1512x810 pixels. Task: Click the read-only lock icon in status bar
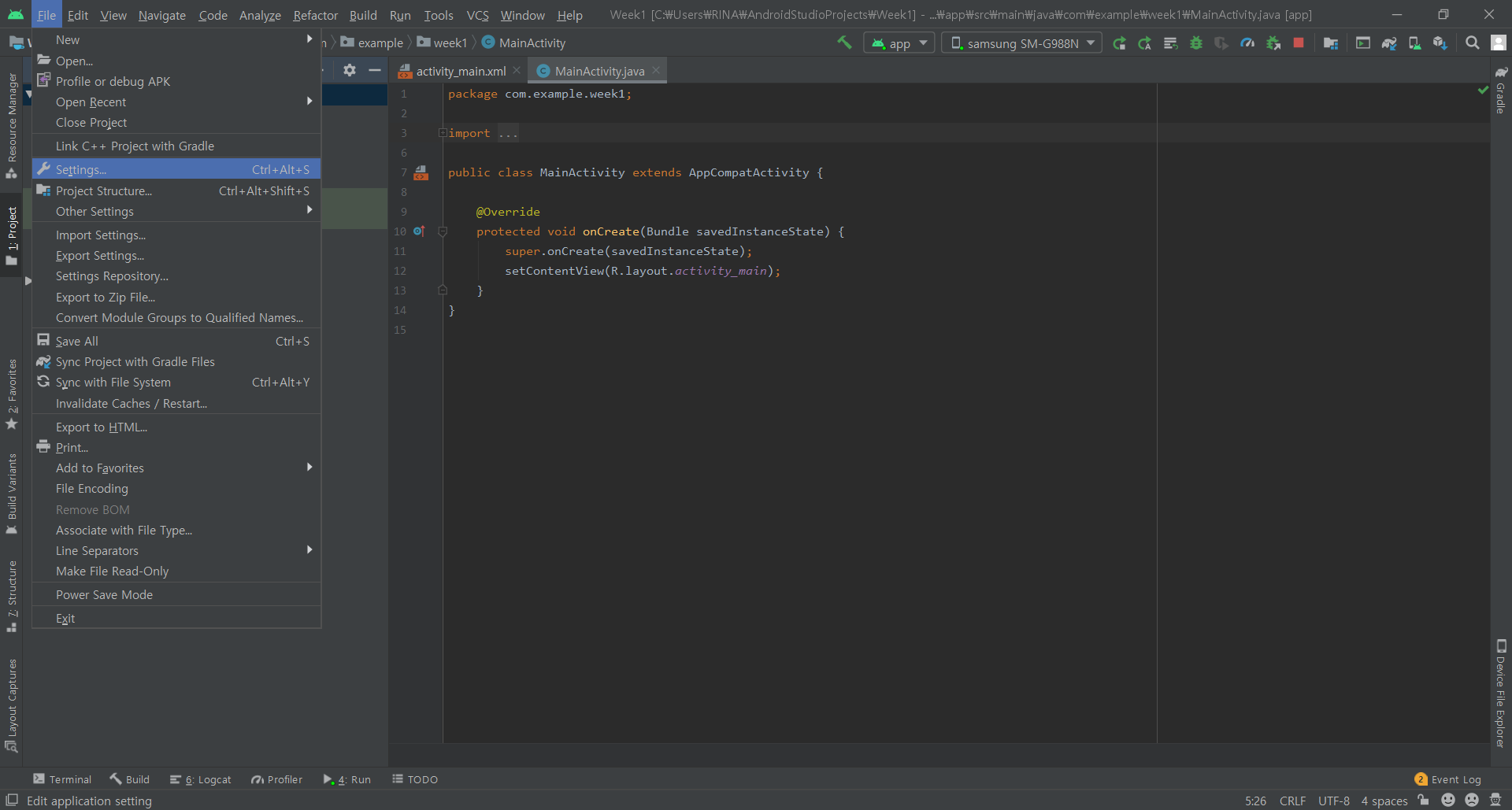click(1423, 800)
